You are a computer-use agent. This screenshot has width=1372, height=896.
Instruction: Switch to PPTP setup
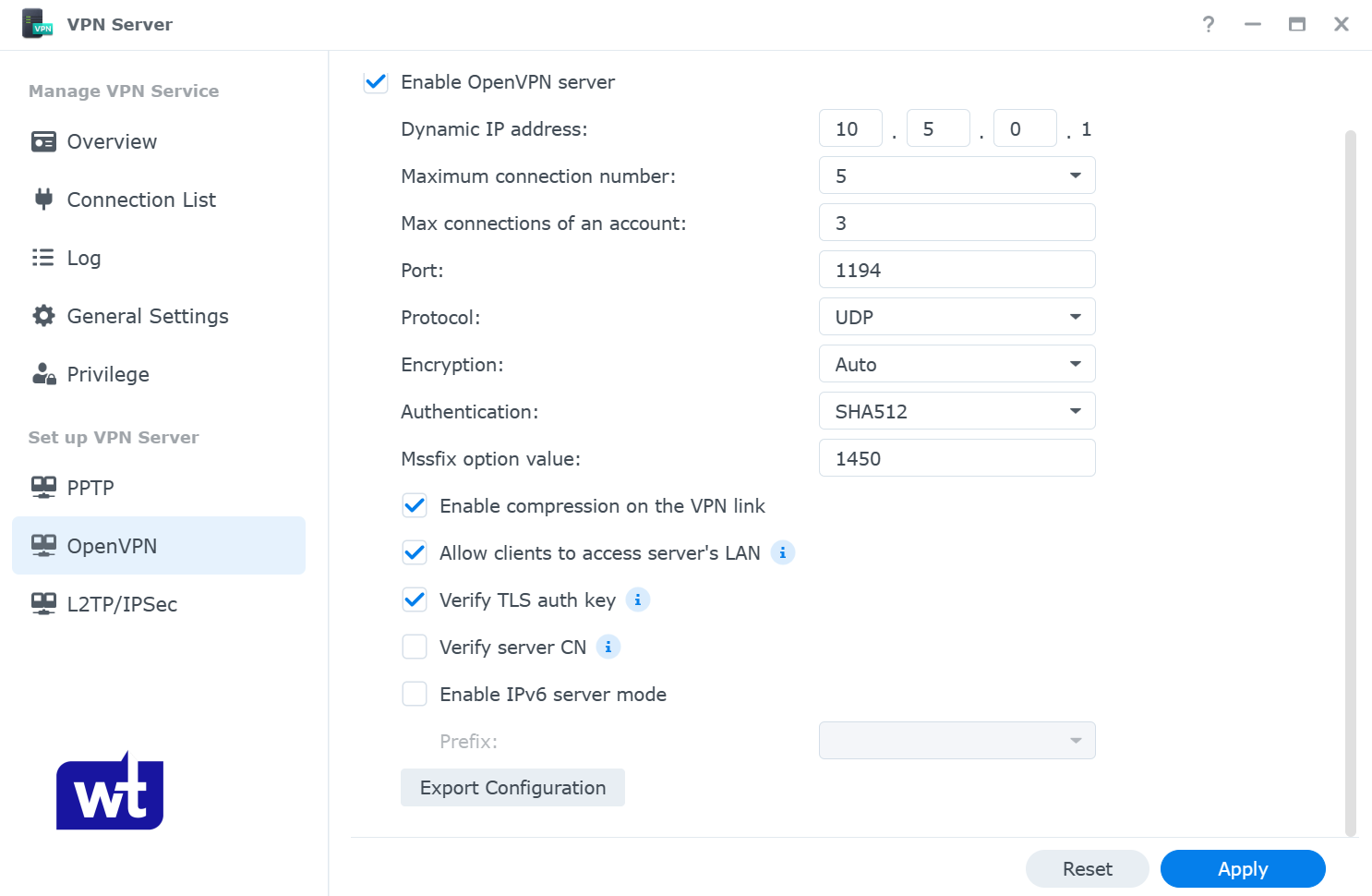(159, 488)
